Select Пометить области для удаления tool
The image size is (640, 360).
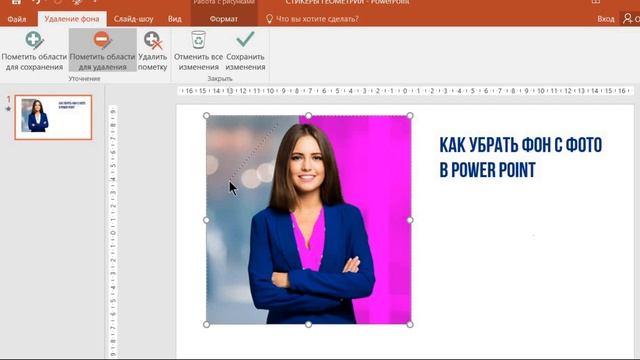point(102,51)
